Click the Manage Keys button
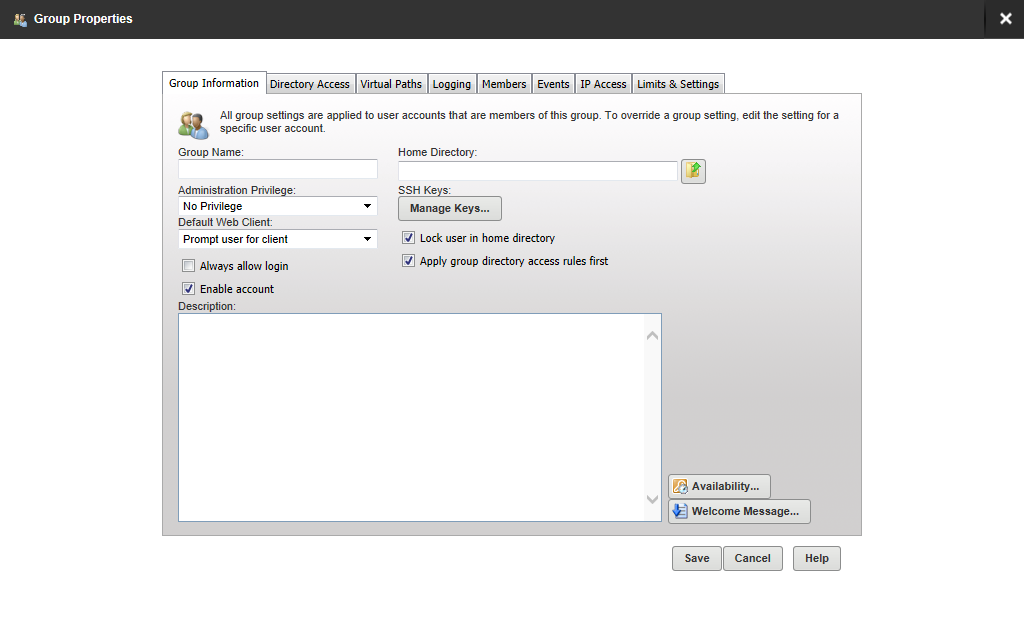The height and width of the screenshot is (640, 1024). pyautogui.click(x=449, y=208)
